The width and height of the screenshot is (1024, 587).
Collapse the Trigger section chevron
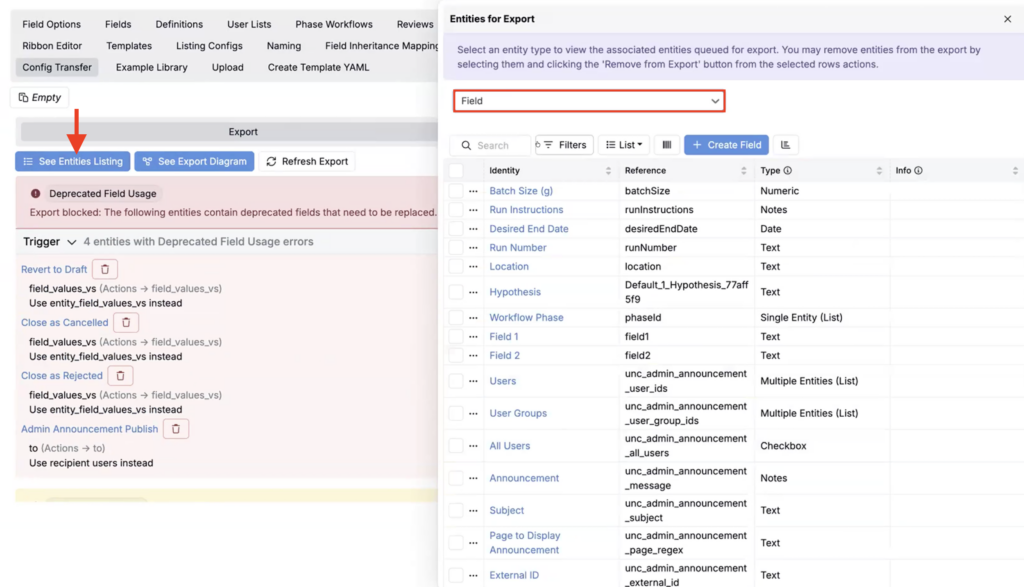(x=72, y=242)
